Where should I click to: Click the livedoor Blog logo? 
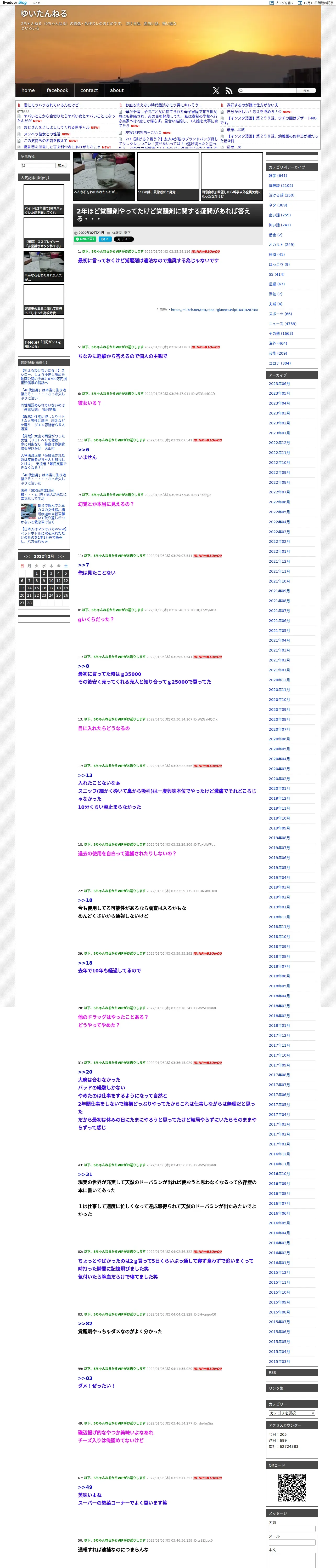(15, 2)
